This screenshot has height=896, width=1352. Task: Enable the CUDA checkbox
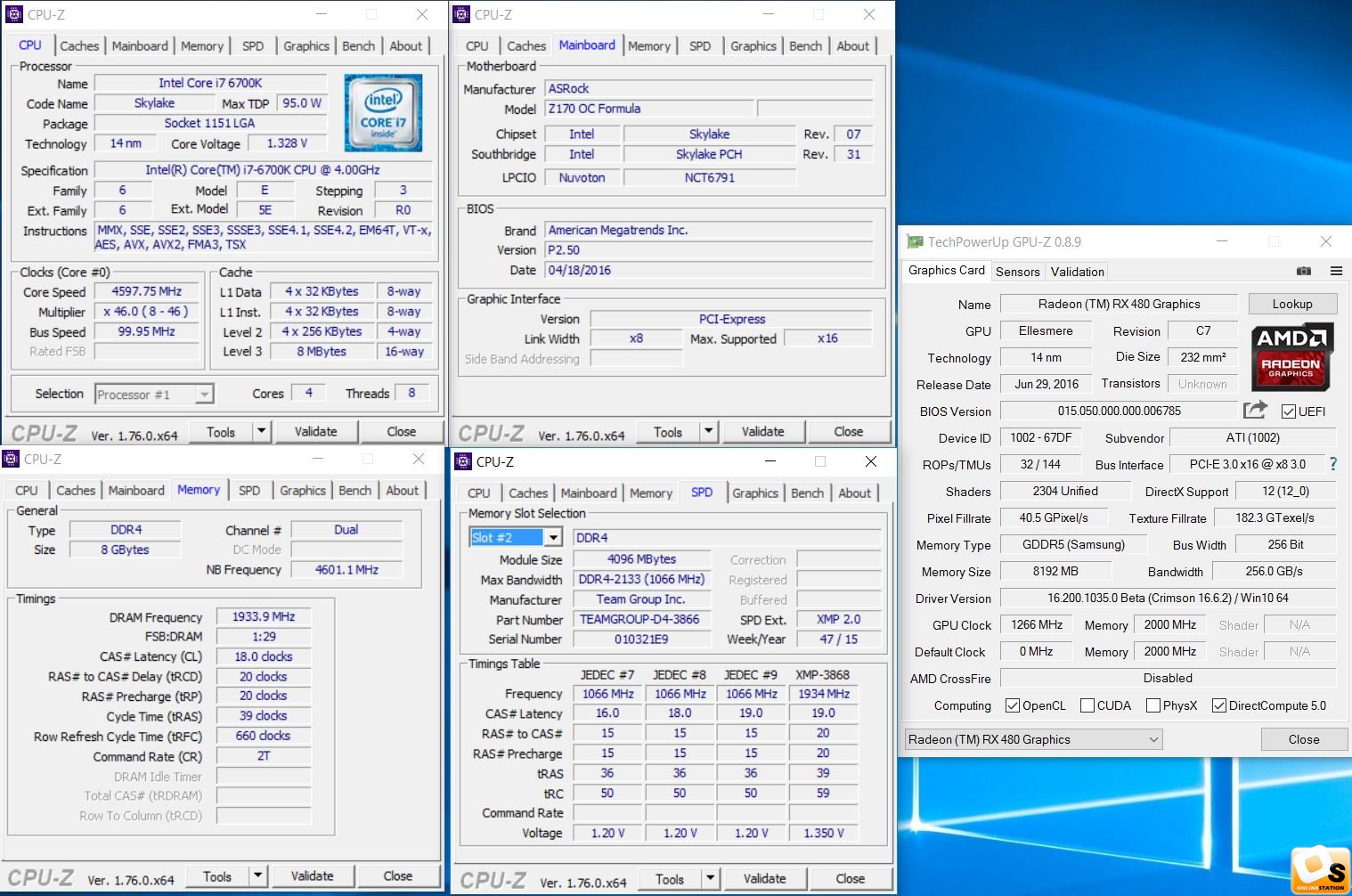pyautogui.click(x=1087, y=705)
